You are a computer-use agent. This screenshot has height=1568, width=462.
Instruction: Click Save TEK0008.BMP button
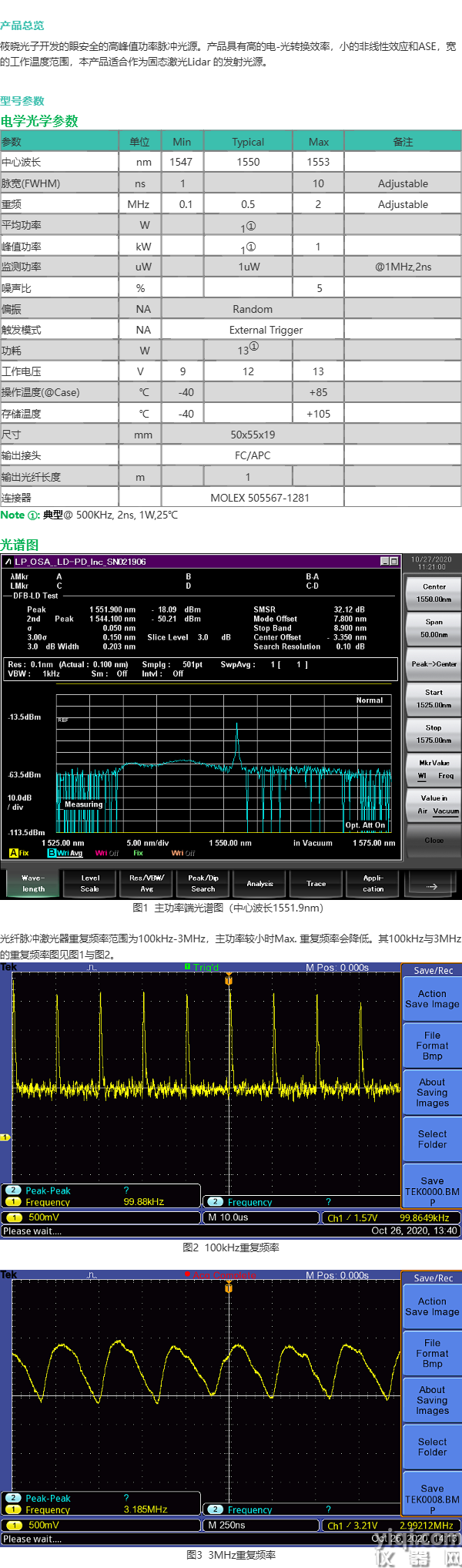[x=432, y=1493]
